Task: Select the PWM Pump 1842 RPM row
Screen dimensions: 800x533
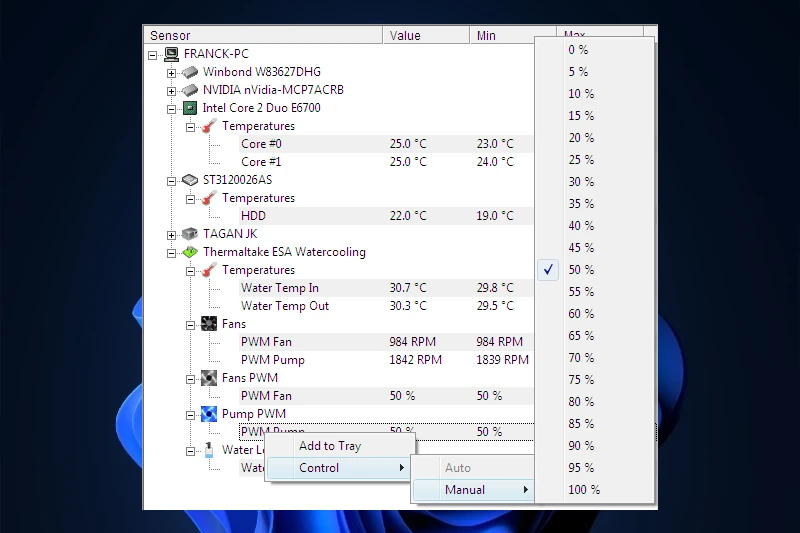Action: [x=386, y=360]
